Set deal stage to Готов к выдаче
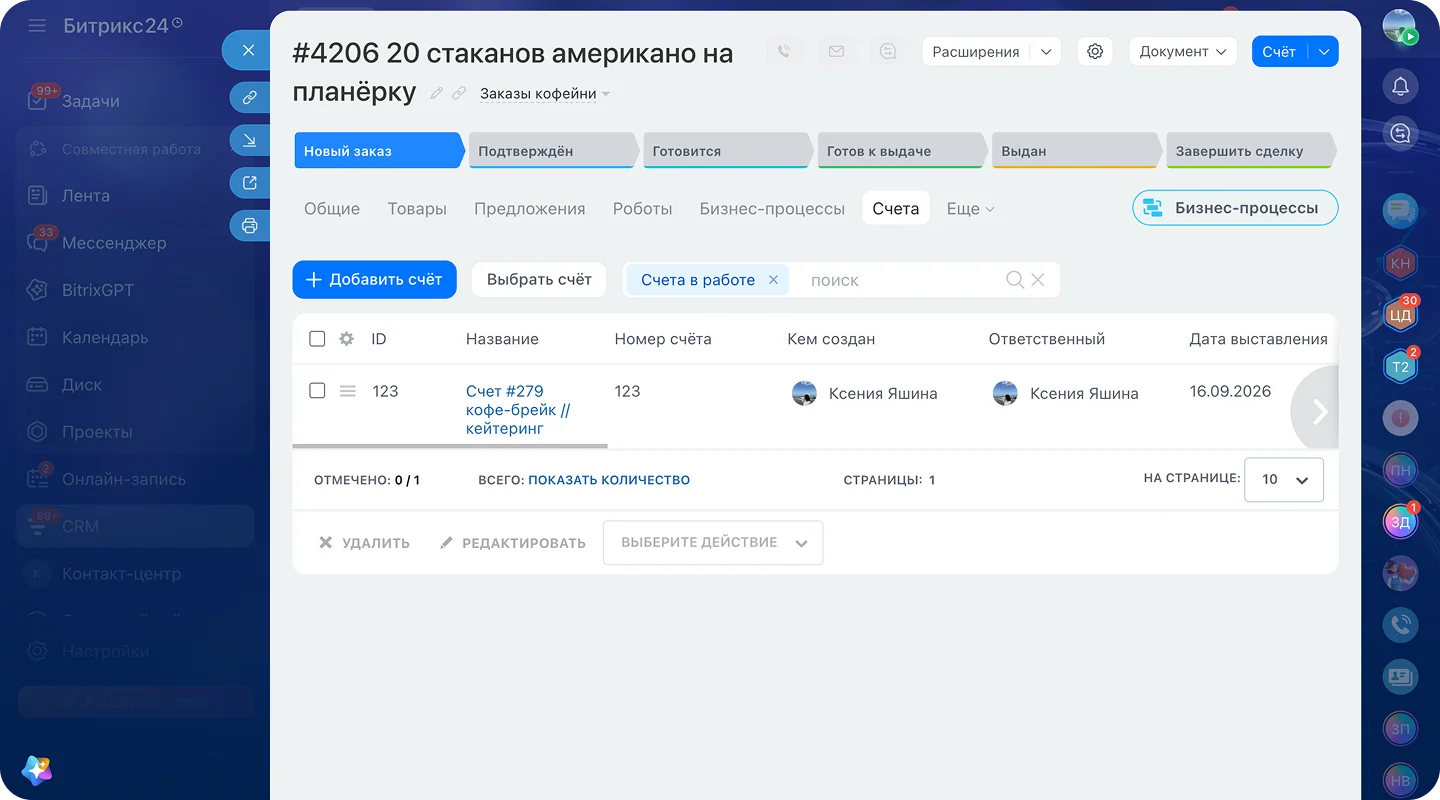The image size is (1440, 800). pos(901,151)
